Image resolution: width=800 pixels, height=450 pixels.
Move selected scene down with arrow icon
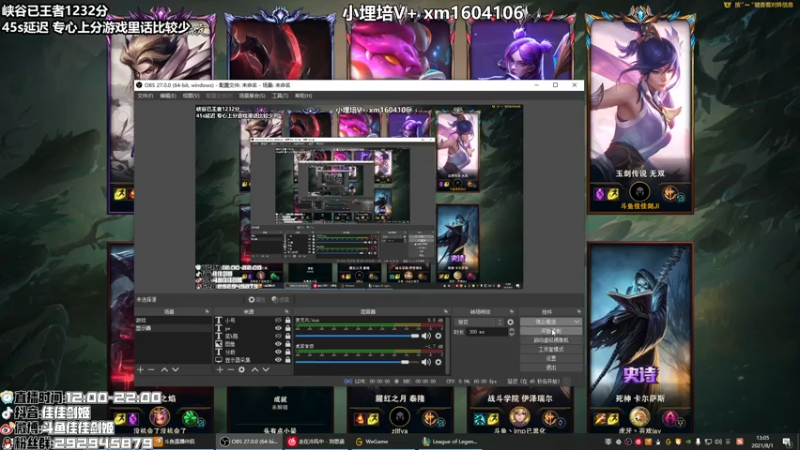click(176, 369)
